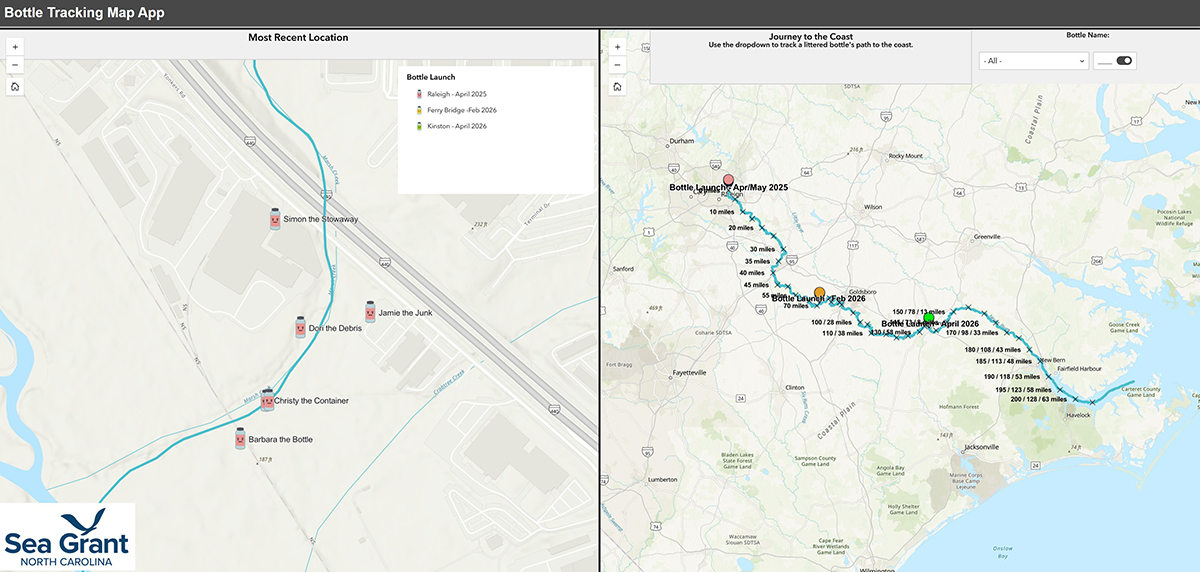Screen dimensions: 1200x572
Task: Click the '35 miles' route label
Action: coord(756,261)
